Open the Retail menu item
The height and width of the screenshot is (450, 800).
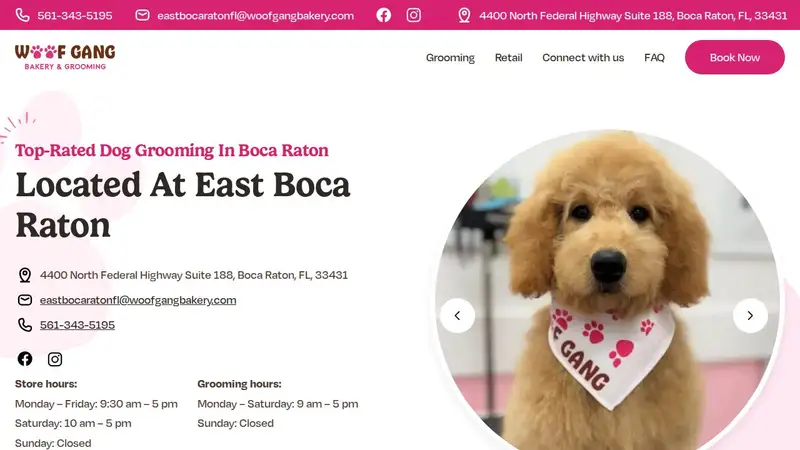click(x=508, y=58)
